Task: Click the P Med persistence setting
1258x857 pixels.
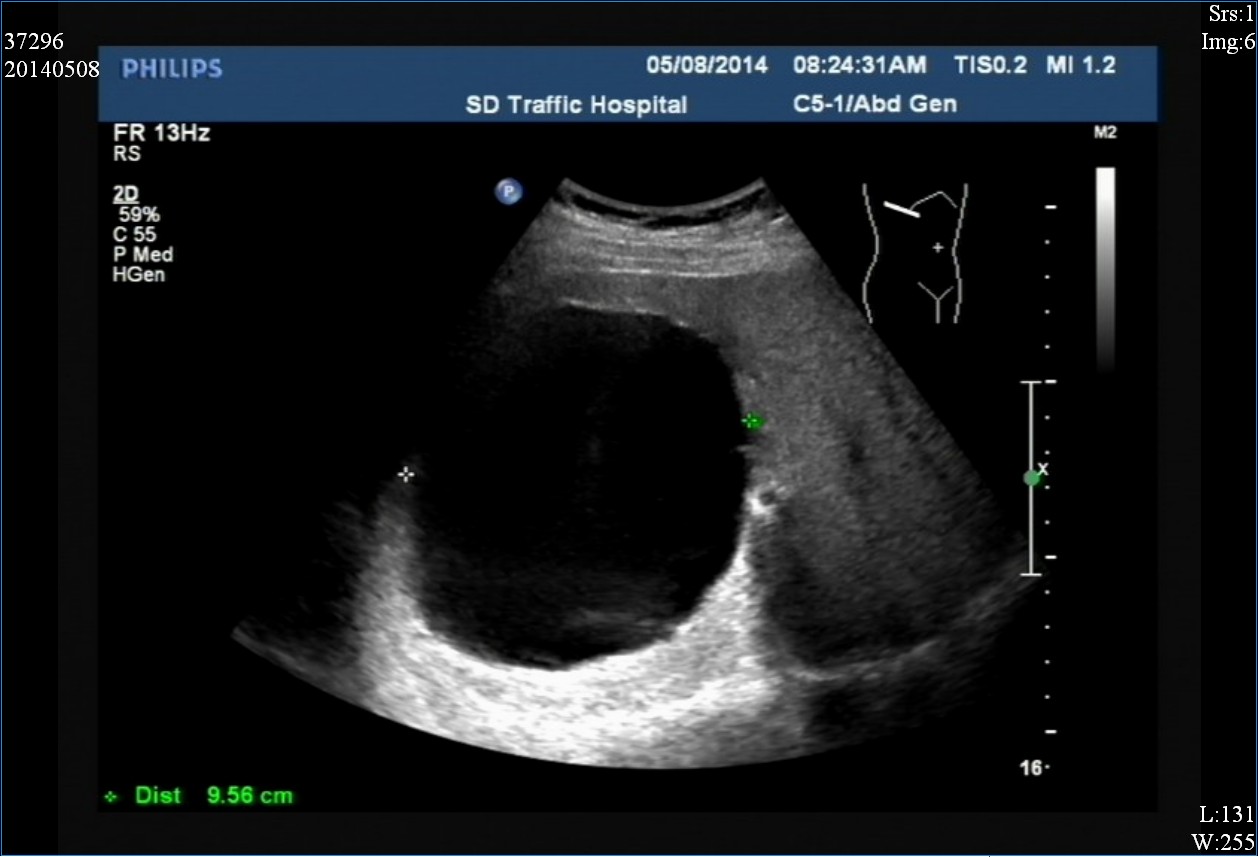Action: [142, 255]
